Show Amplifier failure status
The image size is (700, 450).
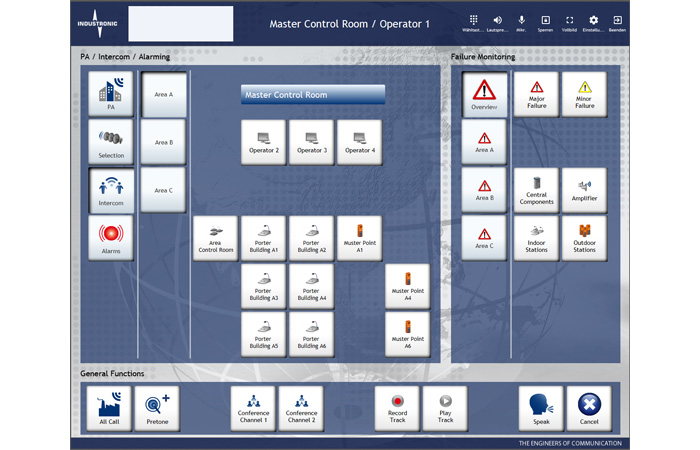point(585,190)
